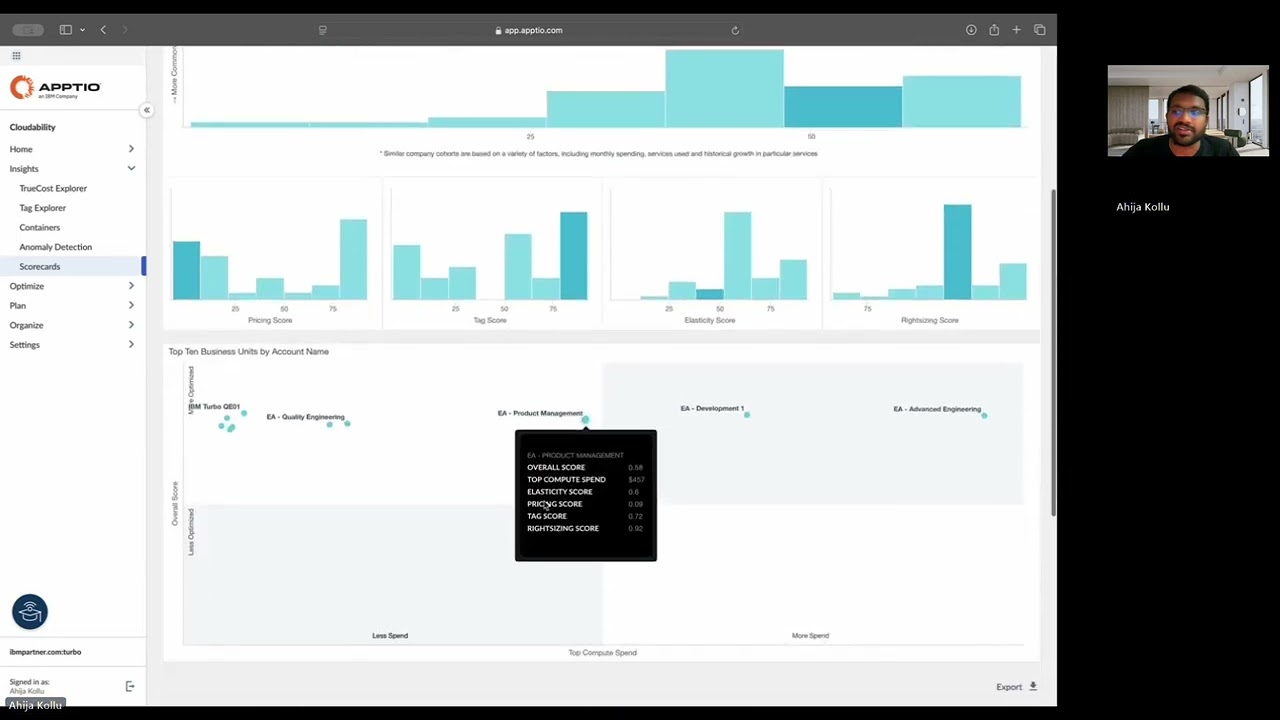1280x720 pixels.
Task: Click the Top Compute Spend axis label
Action: pyautogui.click(x=602, y=653)
